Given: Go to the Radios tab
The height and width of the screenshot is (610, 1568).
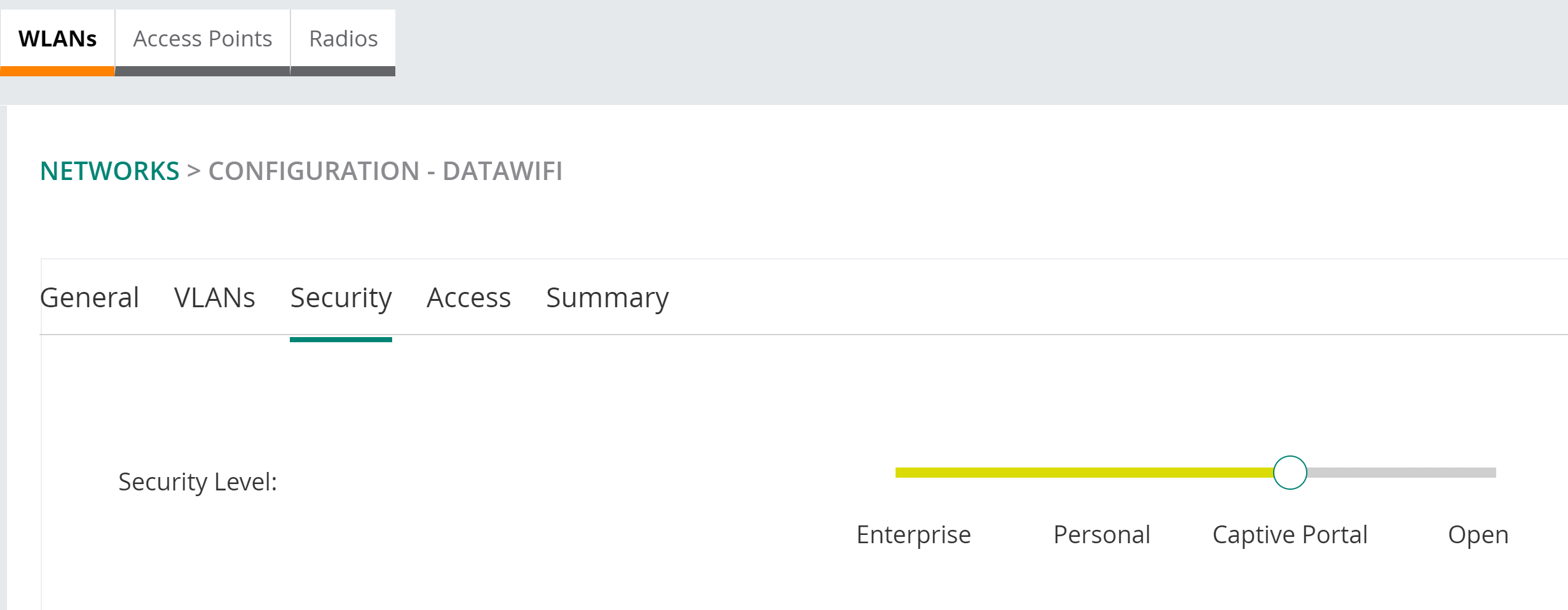Looking at the screenshot, I should click(343, 39).
